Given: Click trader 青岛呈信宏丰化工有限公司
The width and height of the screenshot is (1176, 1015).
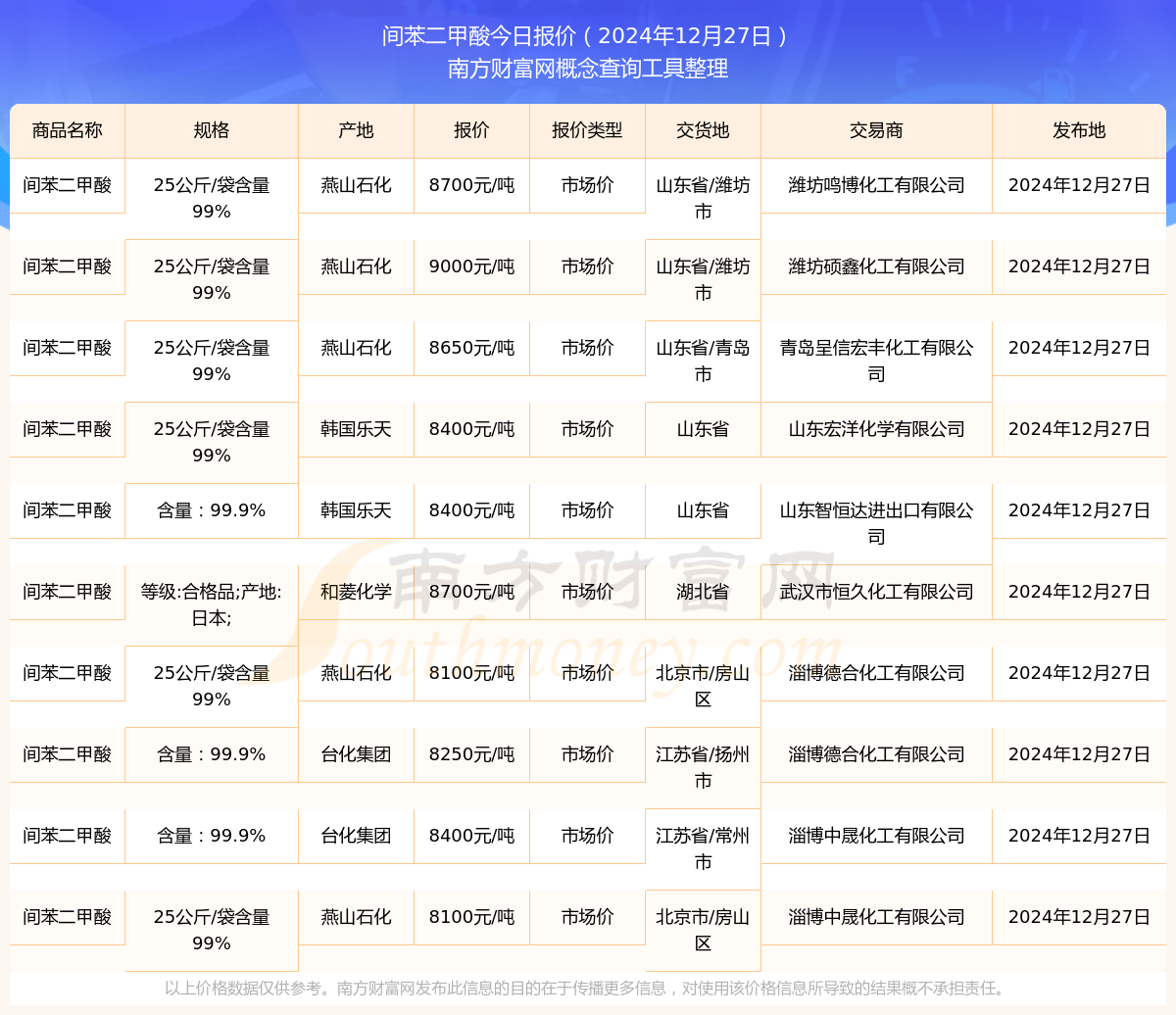Looking at the screenshot, I should tap(876, 361).
